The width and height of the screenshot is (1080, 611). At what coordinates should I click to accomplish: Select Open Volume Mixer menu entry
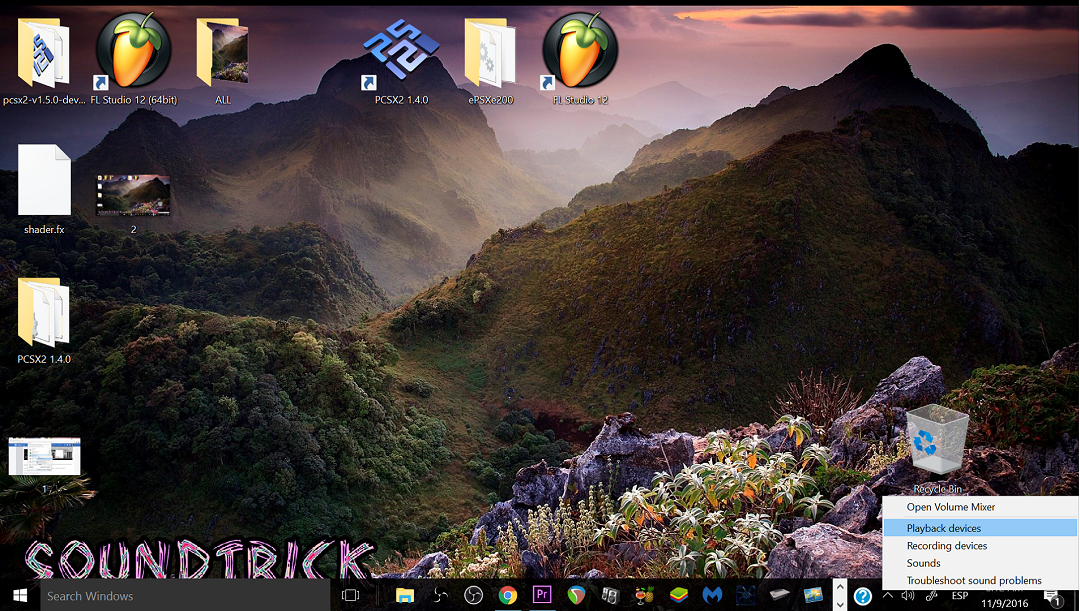coord(950,507)
